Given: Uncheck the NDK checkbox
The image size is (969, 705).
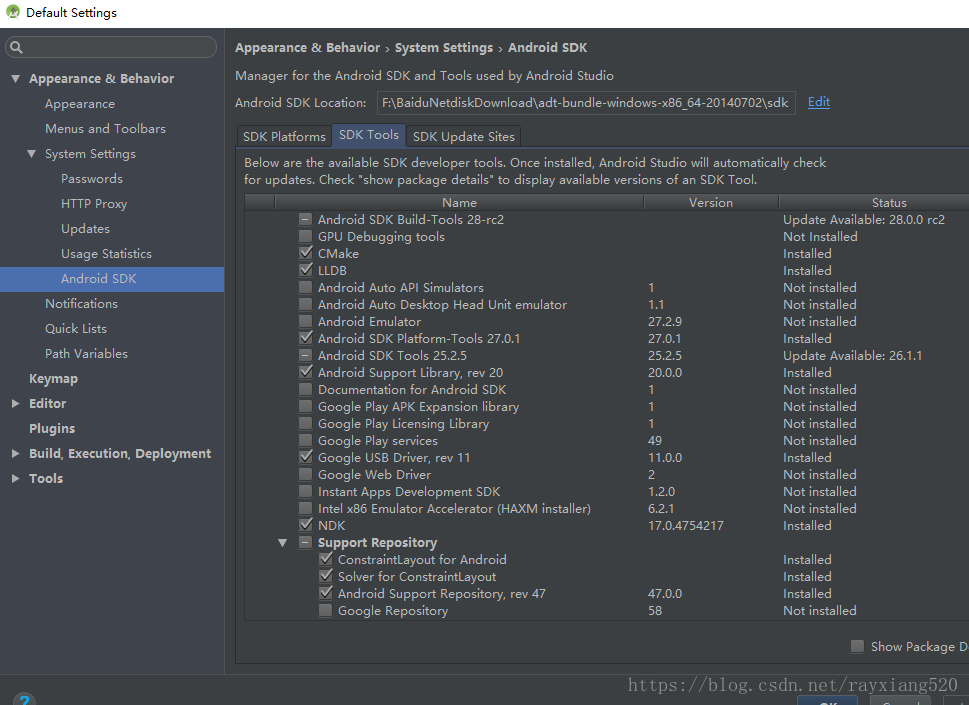Looking at the screenshot, I should pyautogui.click(x=305, y=525).
